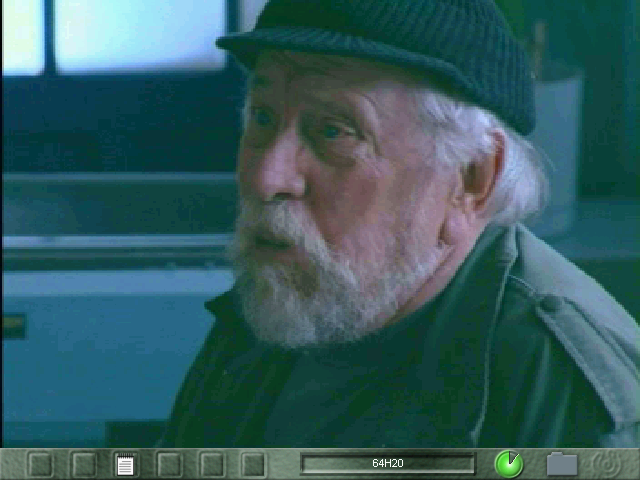640x480 pixels.
Task: Click the spiral emblem icon
Action: pos(607,464)
